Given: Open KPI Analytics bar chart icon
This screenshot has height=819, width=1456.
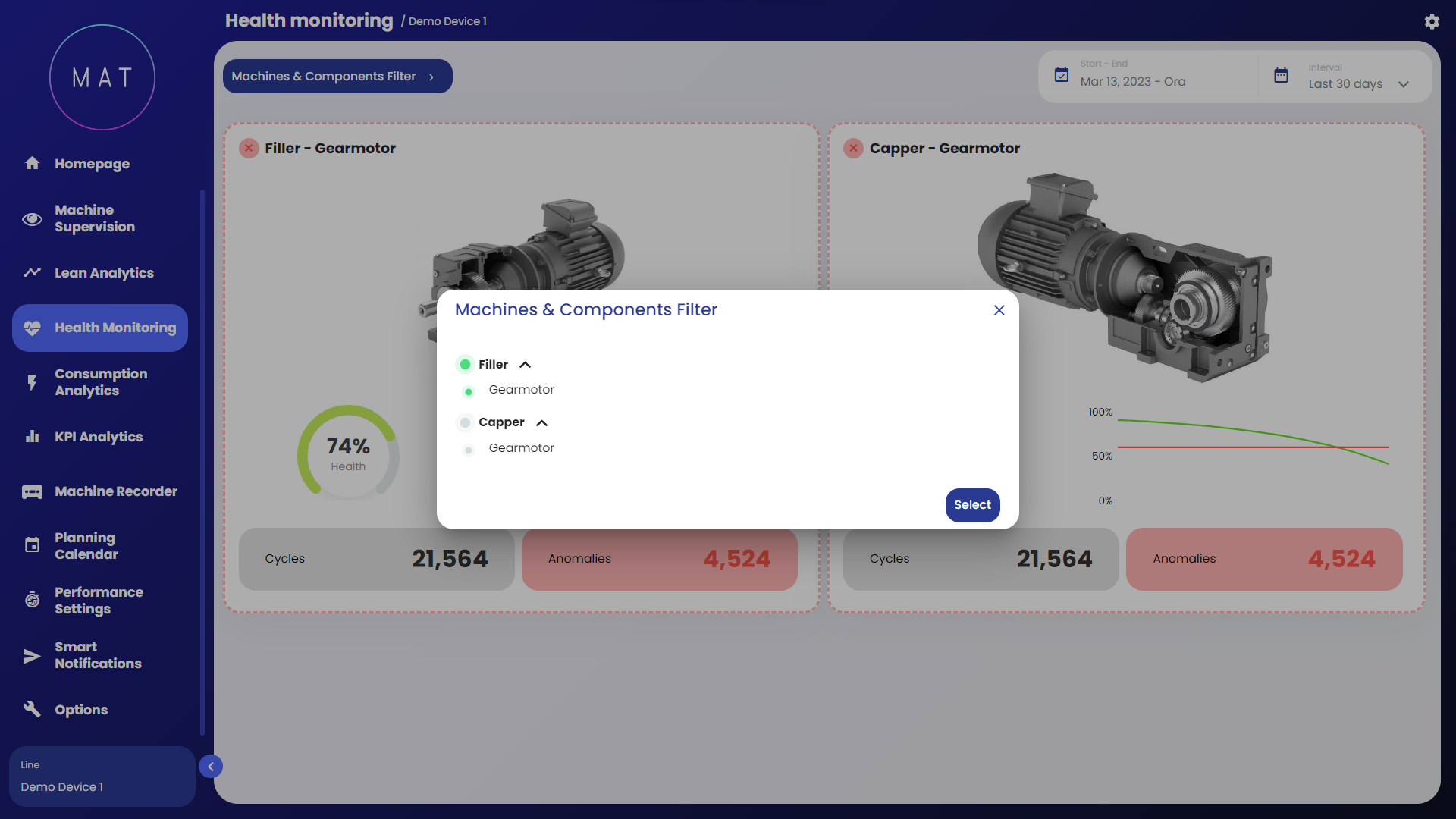Looking at the screenshot, I should click(32, 437).
